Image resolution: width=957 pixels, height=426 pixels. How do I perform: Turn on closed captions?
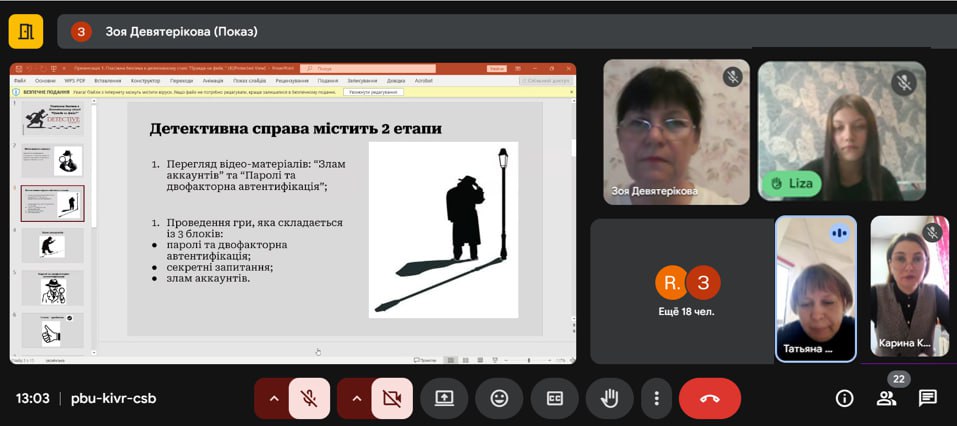click(x=554, y=398)
